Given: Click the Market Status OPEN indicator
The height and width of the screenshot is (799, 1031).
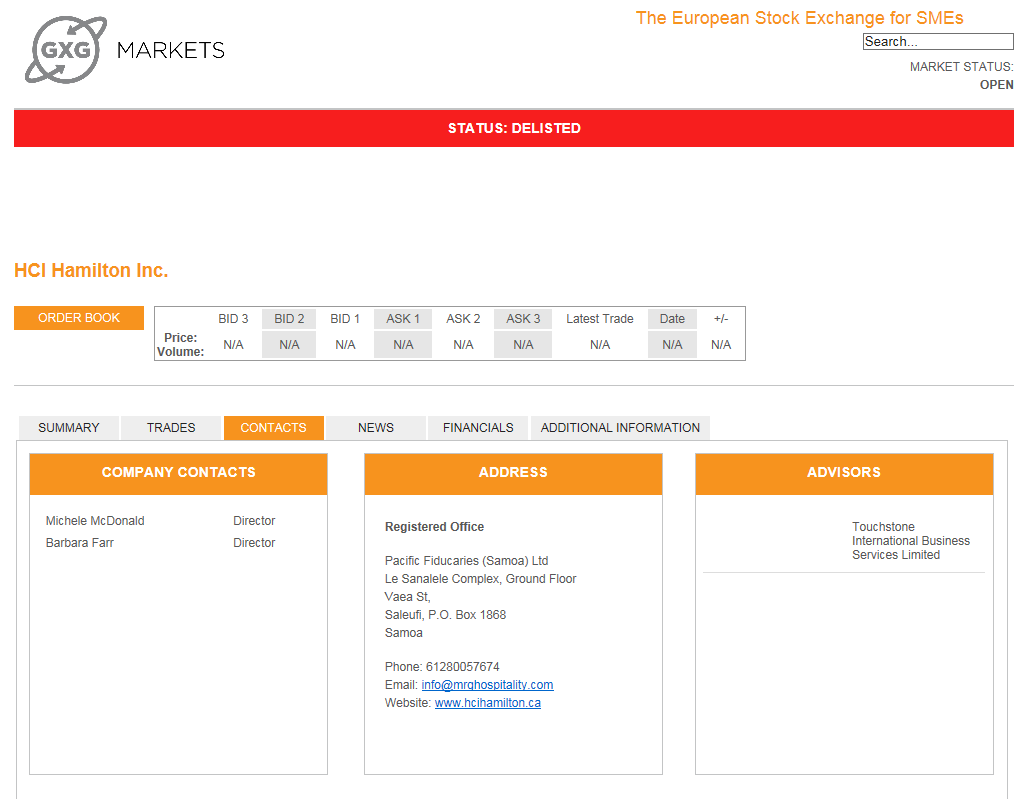Looking at the screenshot, I should click(996, 85).
